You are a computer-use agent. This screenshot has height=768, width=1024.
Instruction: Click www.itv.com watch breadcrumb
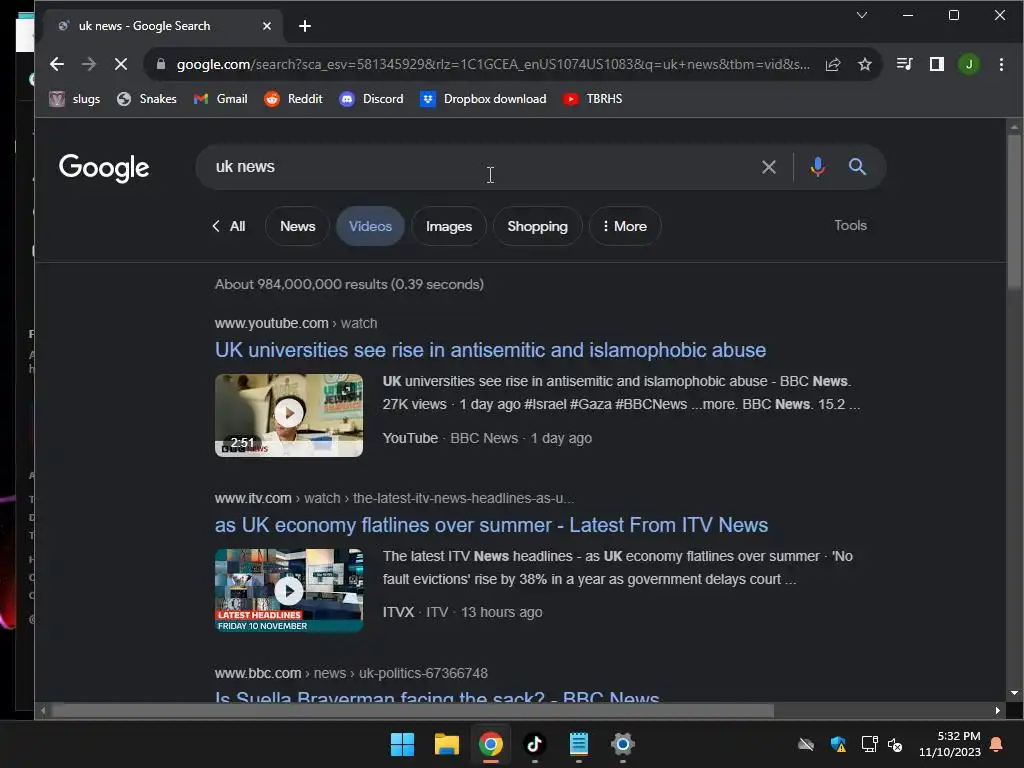[x=394, y=498]
